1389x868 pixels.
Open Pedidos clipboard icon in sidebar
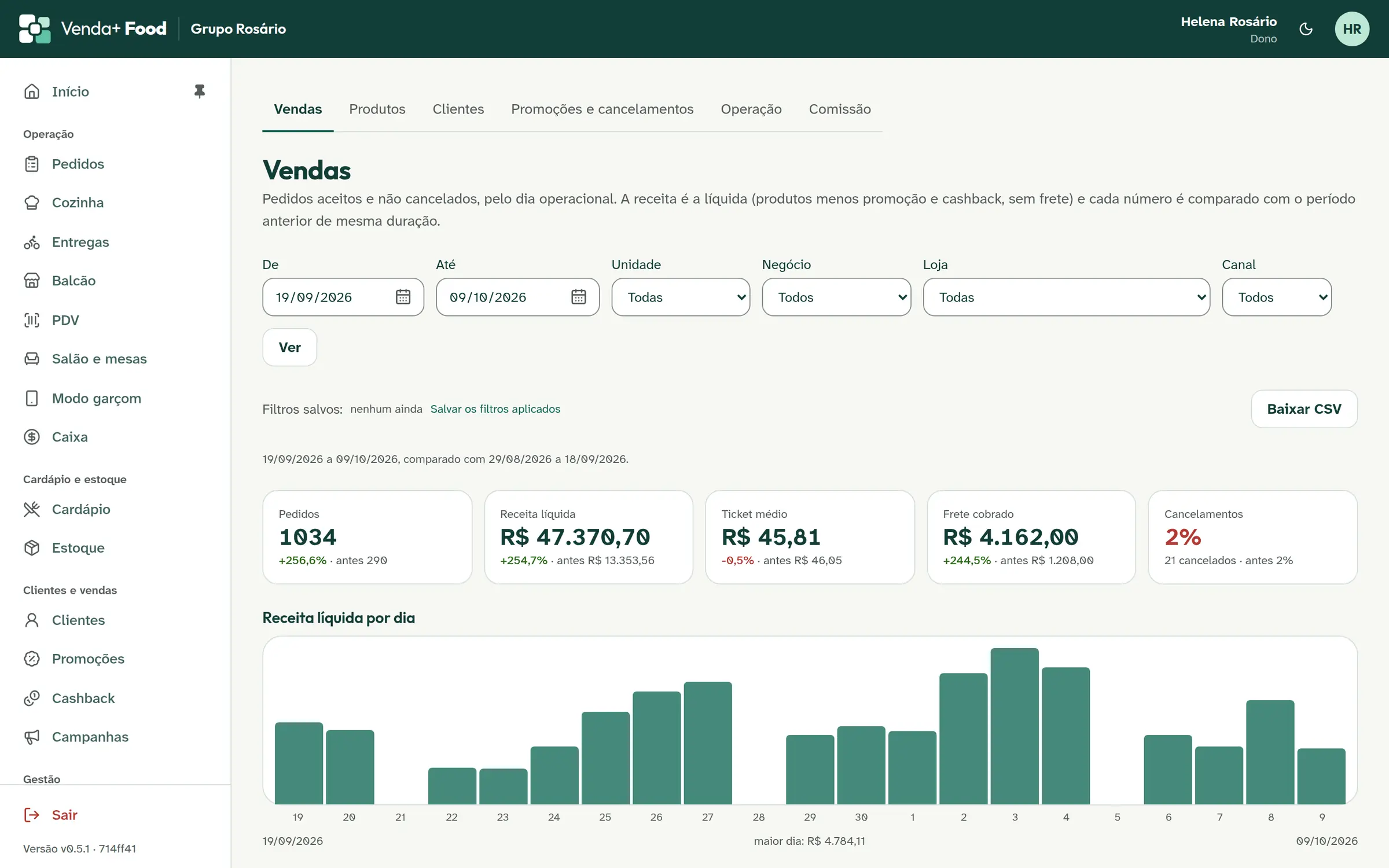[x=32, y=164]
